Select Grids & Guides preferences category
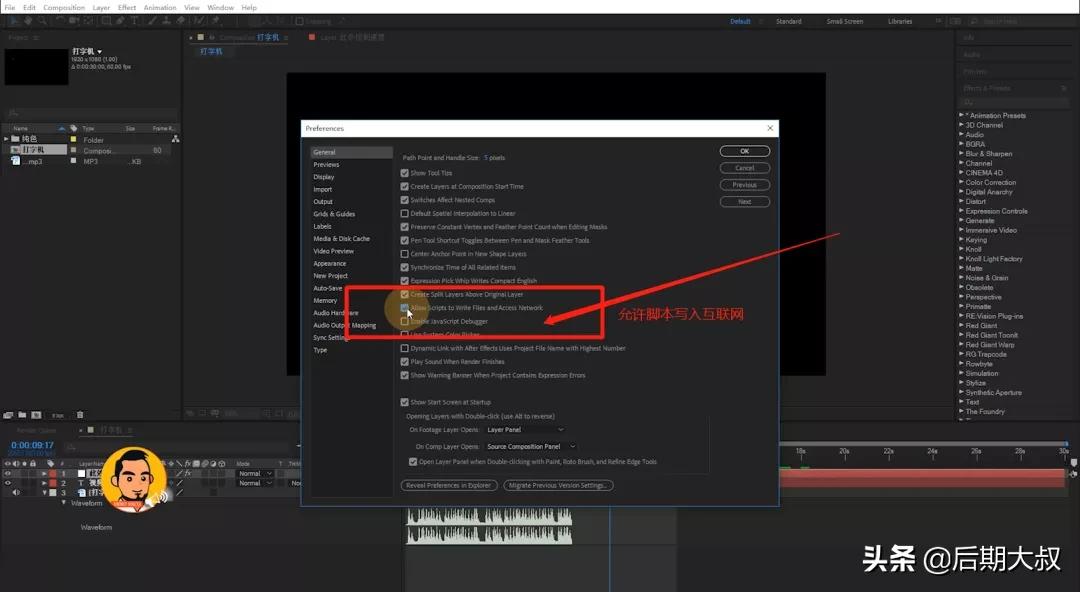 (x=334, y=214)
